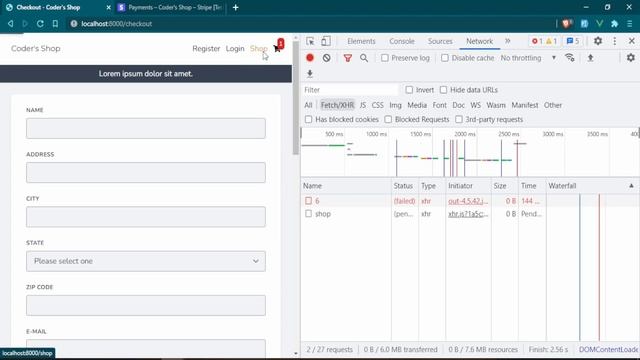
Task: Click the Login link
Action: pyautogui.click(x=235, y=48)
